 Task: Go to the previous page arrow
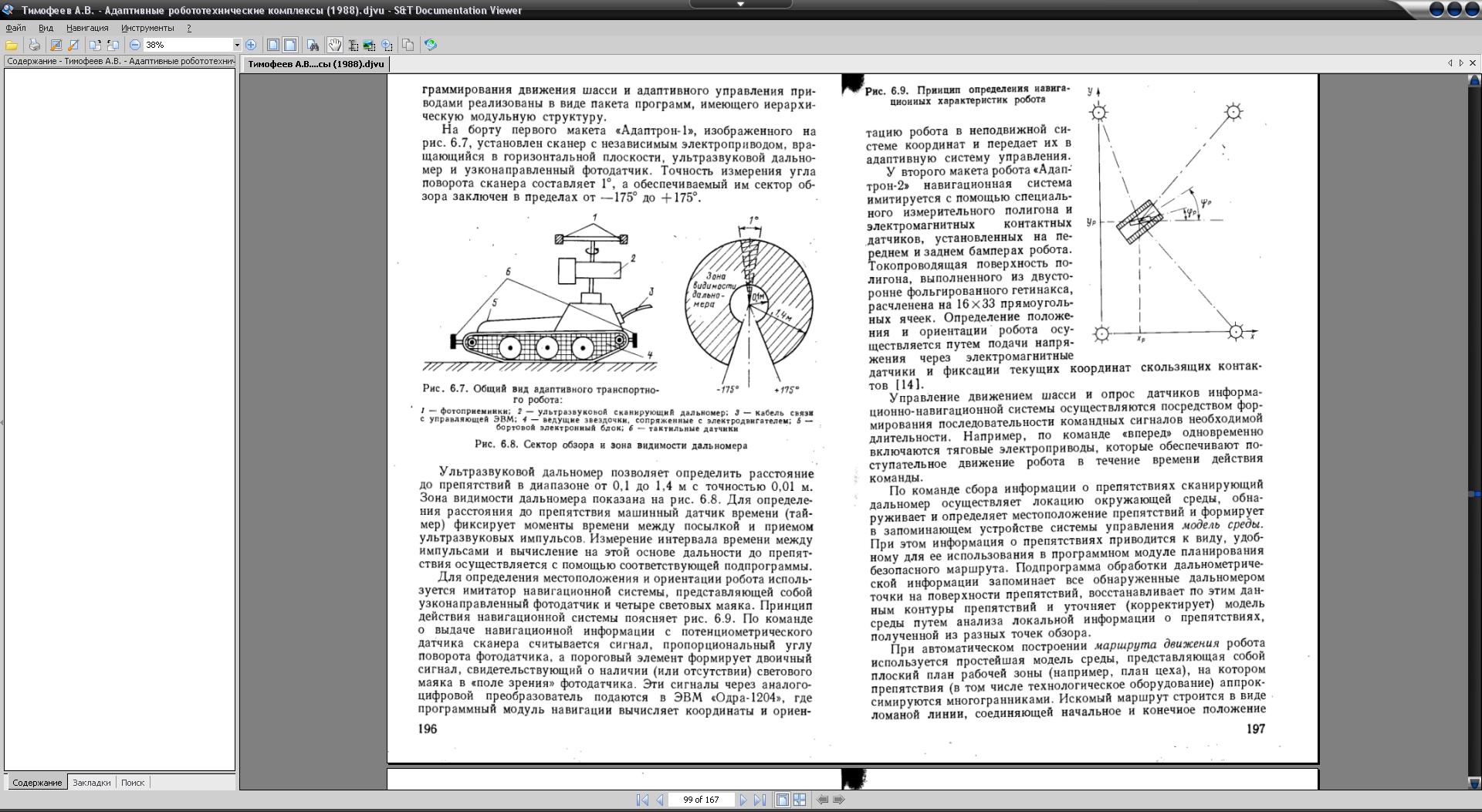[x=660, y=800]
